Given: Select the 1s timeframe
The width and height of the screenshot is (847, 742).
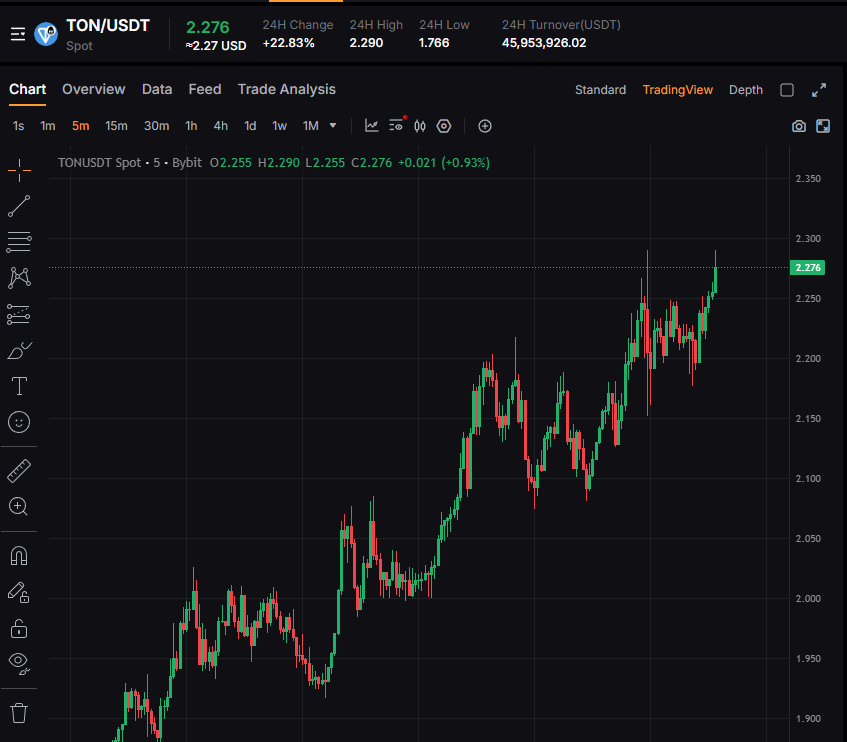Looking at the screenshot, I should click(18, 126).
